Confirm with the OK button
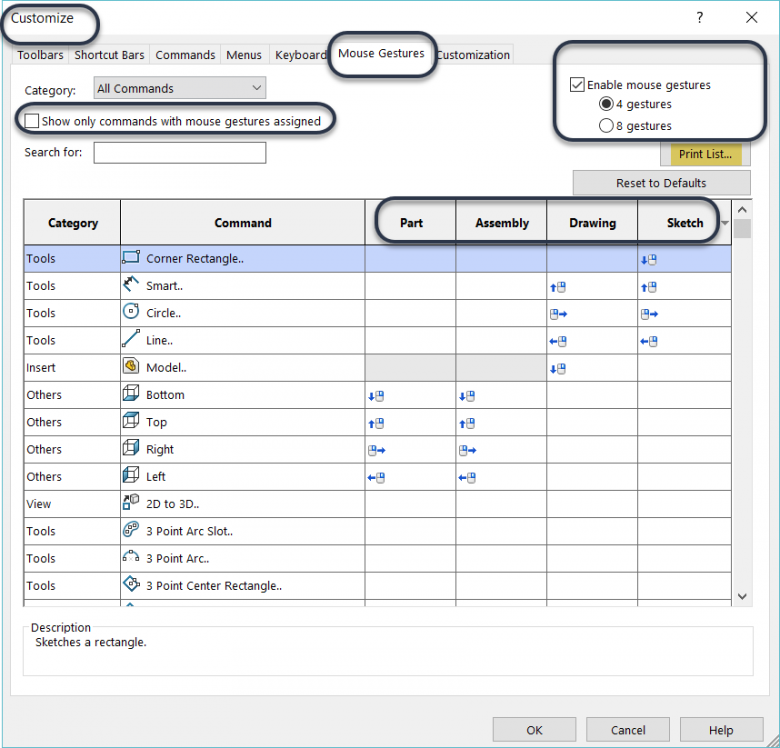Screen dimensions: 780x748 (x=534, y=730)
